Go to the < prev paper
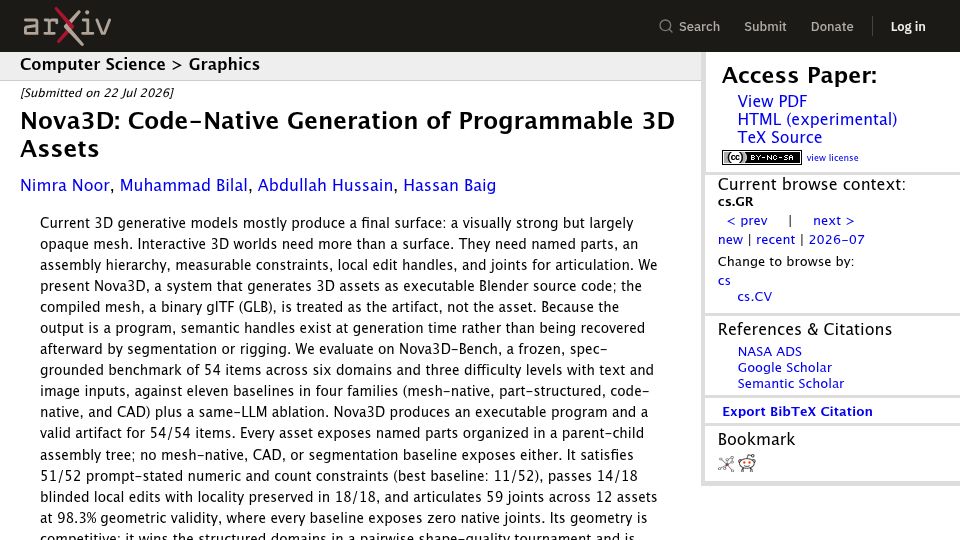 coord(746,220)
